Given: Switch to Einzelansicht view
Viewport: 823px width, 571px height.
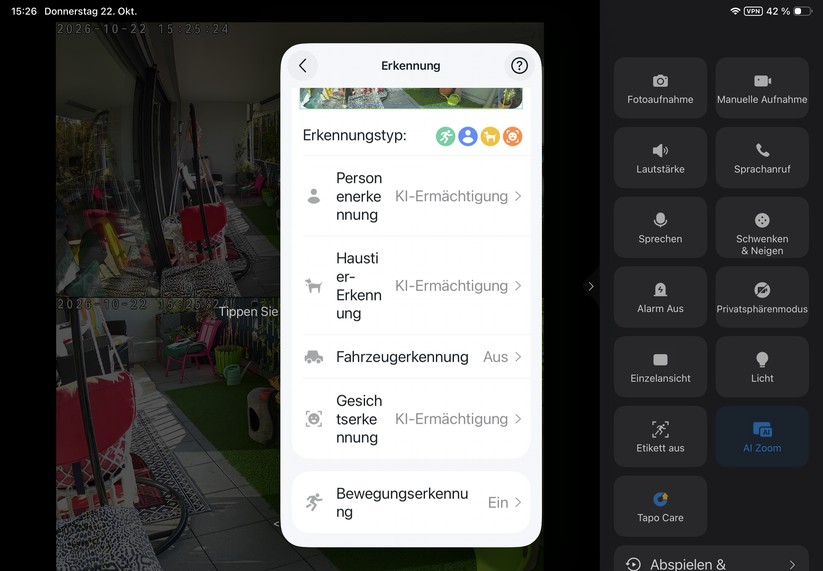Looking at the screenshot, I should [x=660, y=367].
